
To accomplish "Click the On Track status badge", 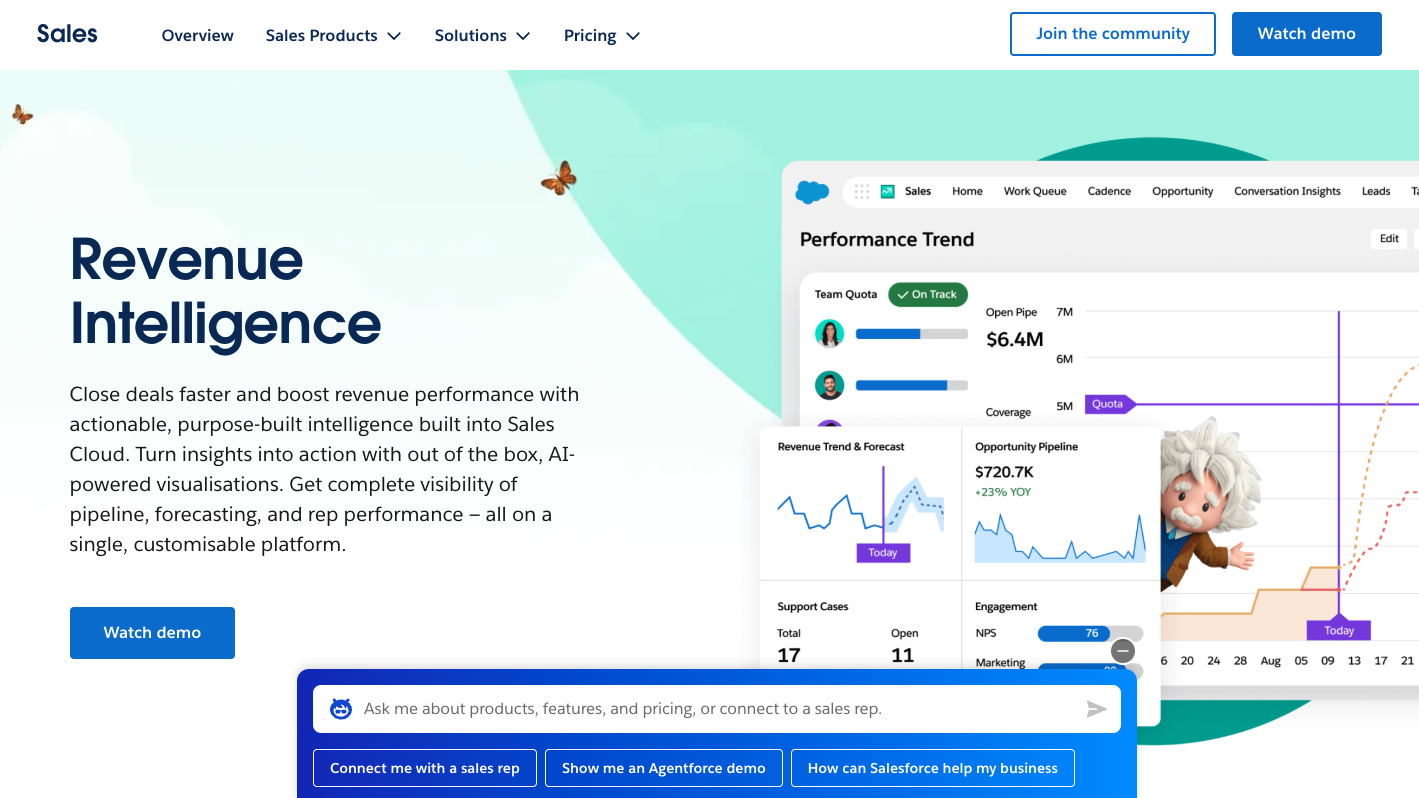I will tap(928, 294).
